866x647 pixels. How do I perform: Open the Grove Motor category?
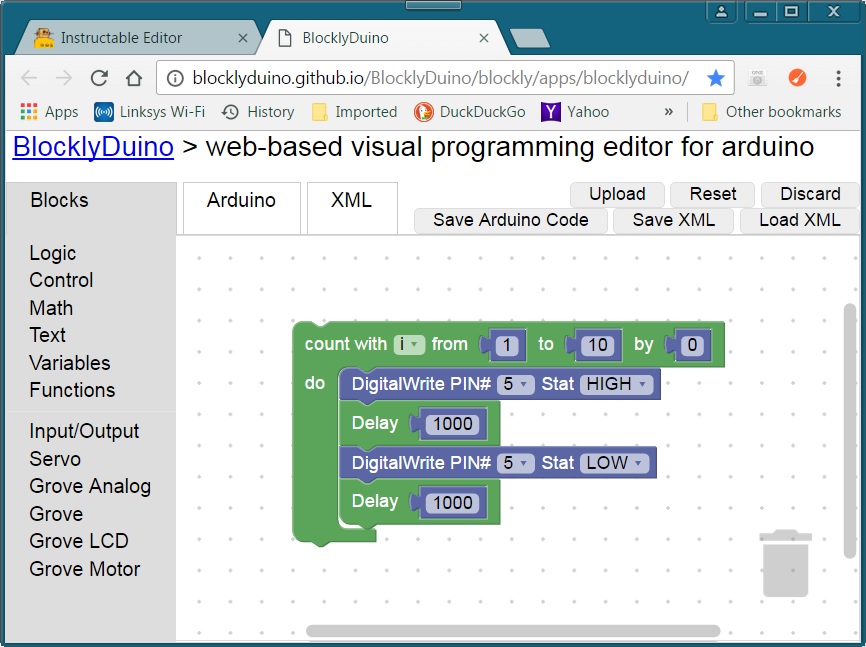point(85,569)
